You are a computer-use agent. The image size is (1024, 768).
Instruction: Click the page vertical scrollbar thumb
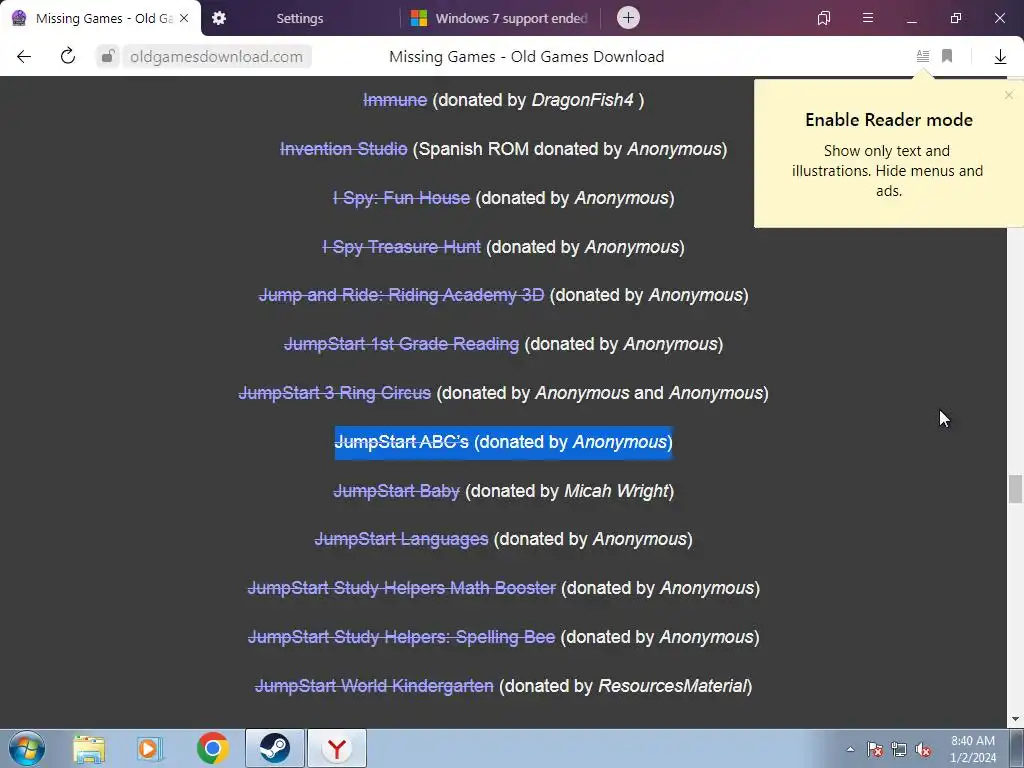pos(1015,489)
